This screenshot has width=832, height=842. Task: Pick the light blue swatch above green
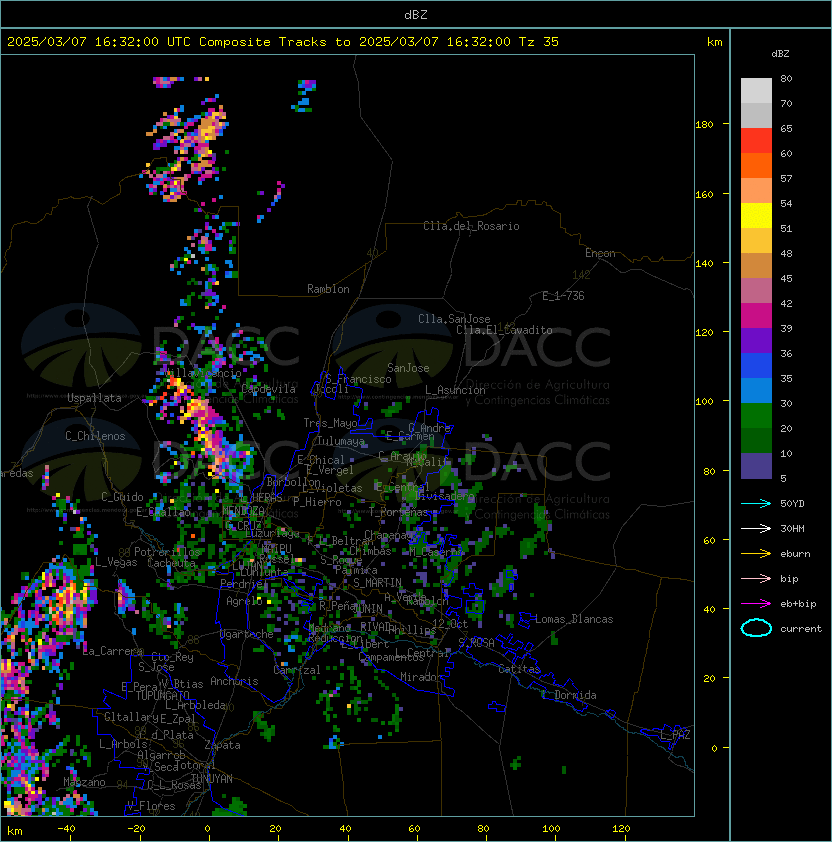(756, 390)
